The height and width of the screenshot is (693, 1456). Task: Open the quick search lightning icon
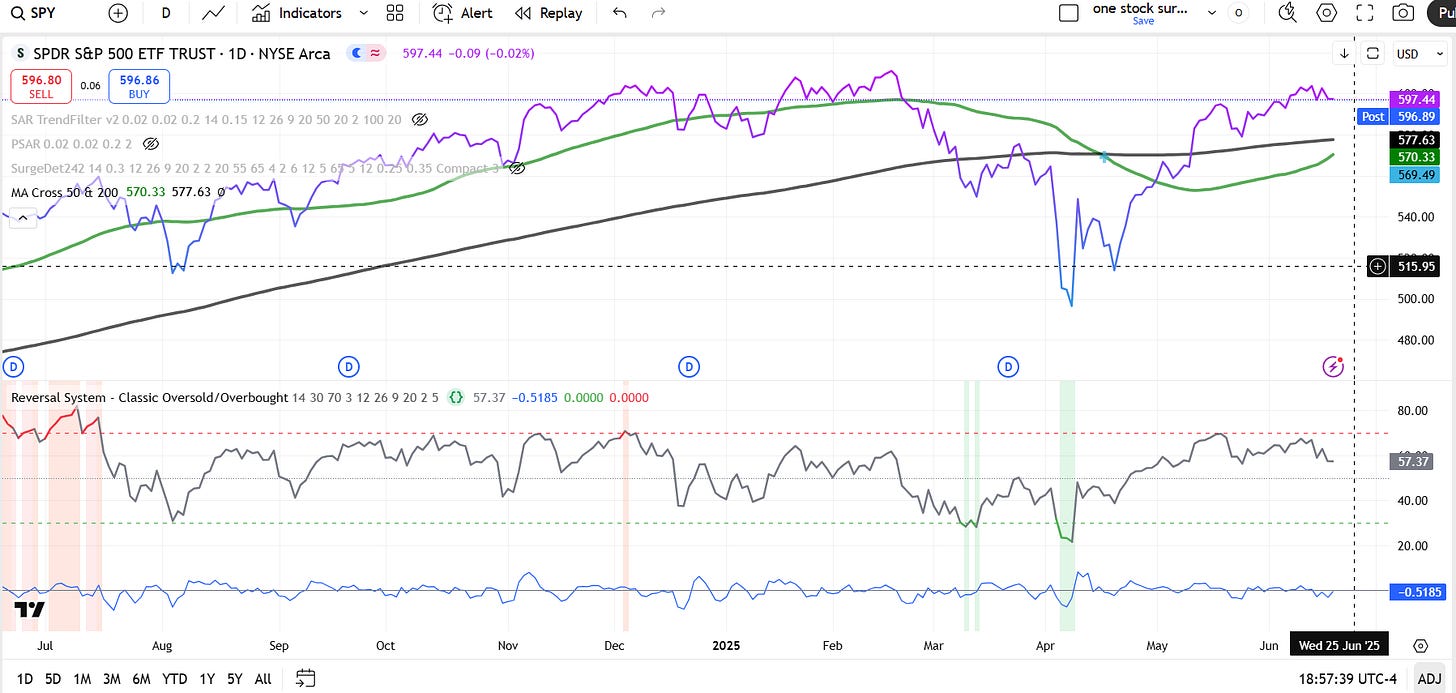(1288, 13)
